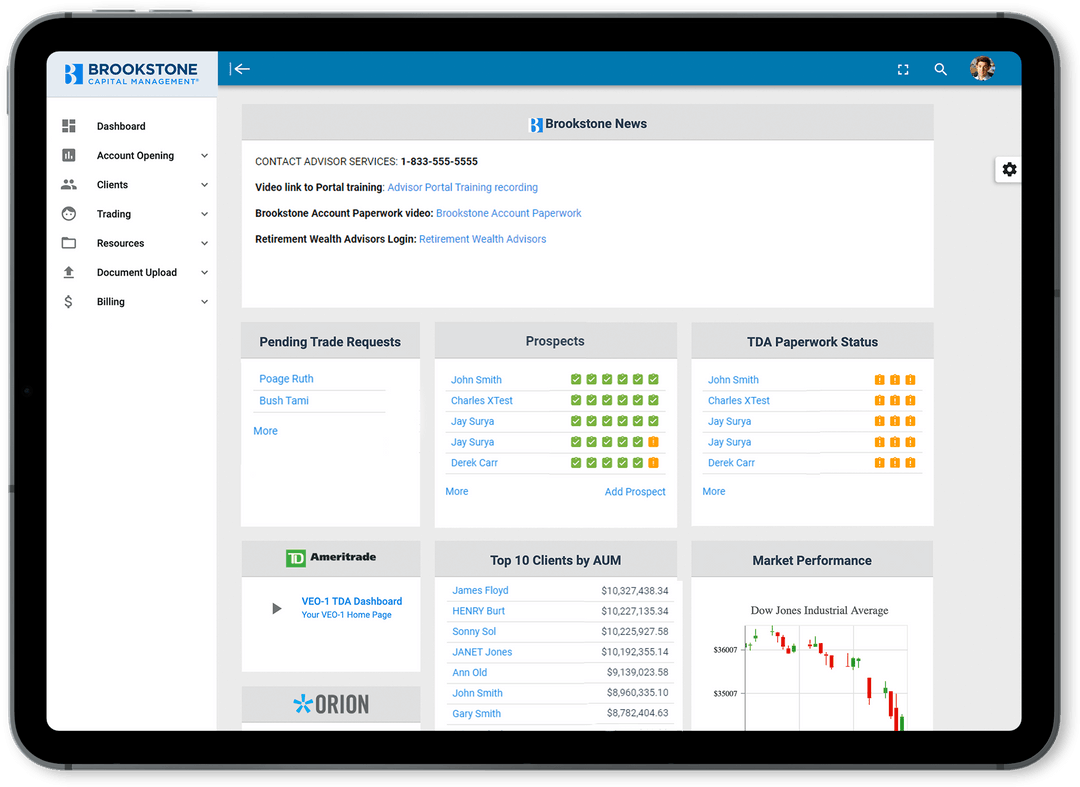Viewport: 1080px width, 787px height.
Task: Open the Advisor Portal Training recording link
Action: click(x=462, y=187)
